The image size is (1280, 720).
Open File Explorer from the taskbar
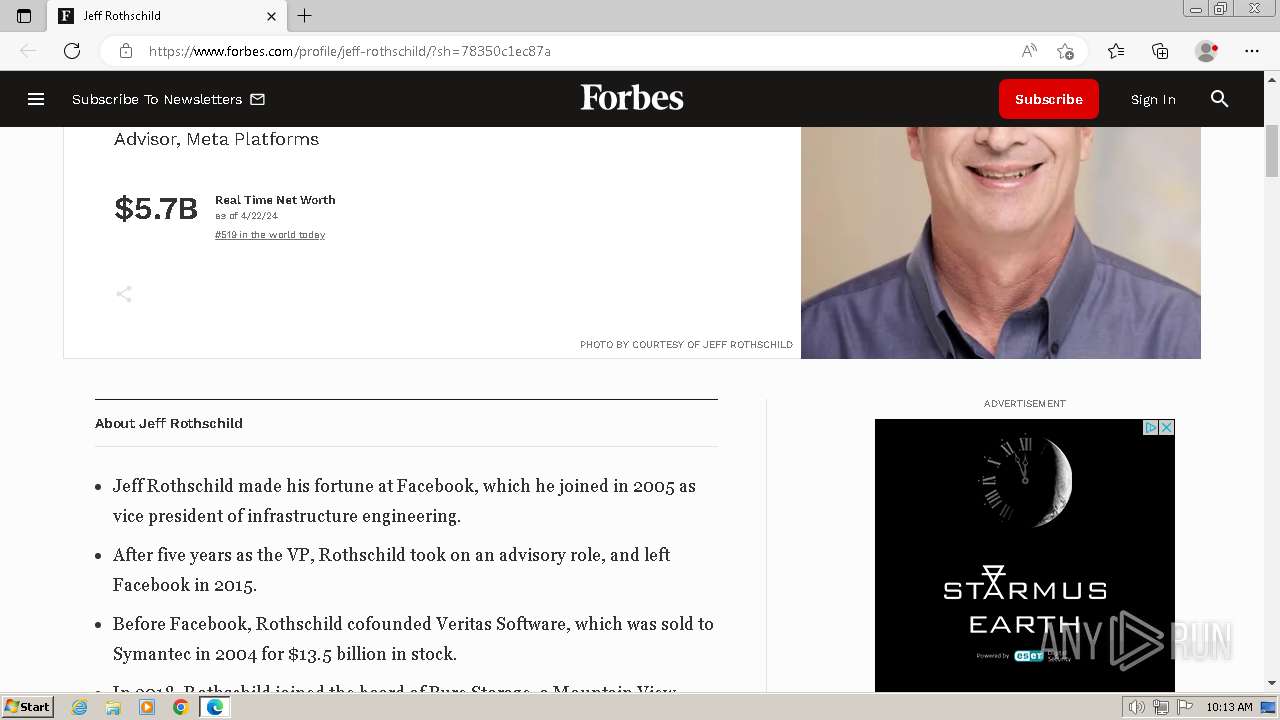(x=113, y=707)
